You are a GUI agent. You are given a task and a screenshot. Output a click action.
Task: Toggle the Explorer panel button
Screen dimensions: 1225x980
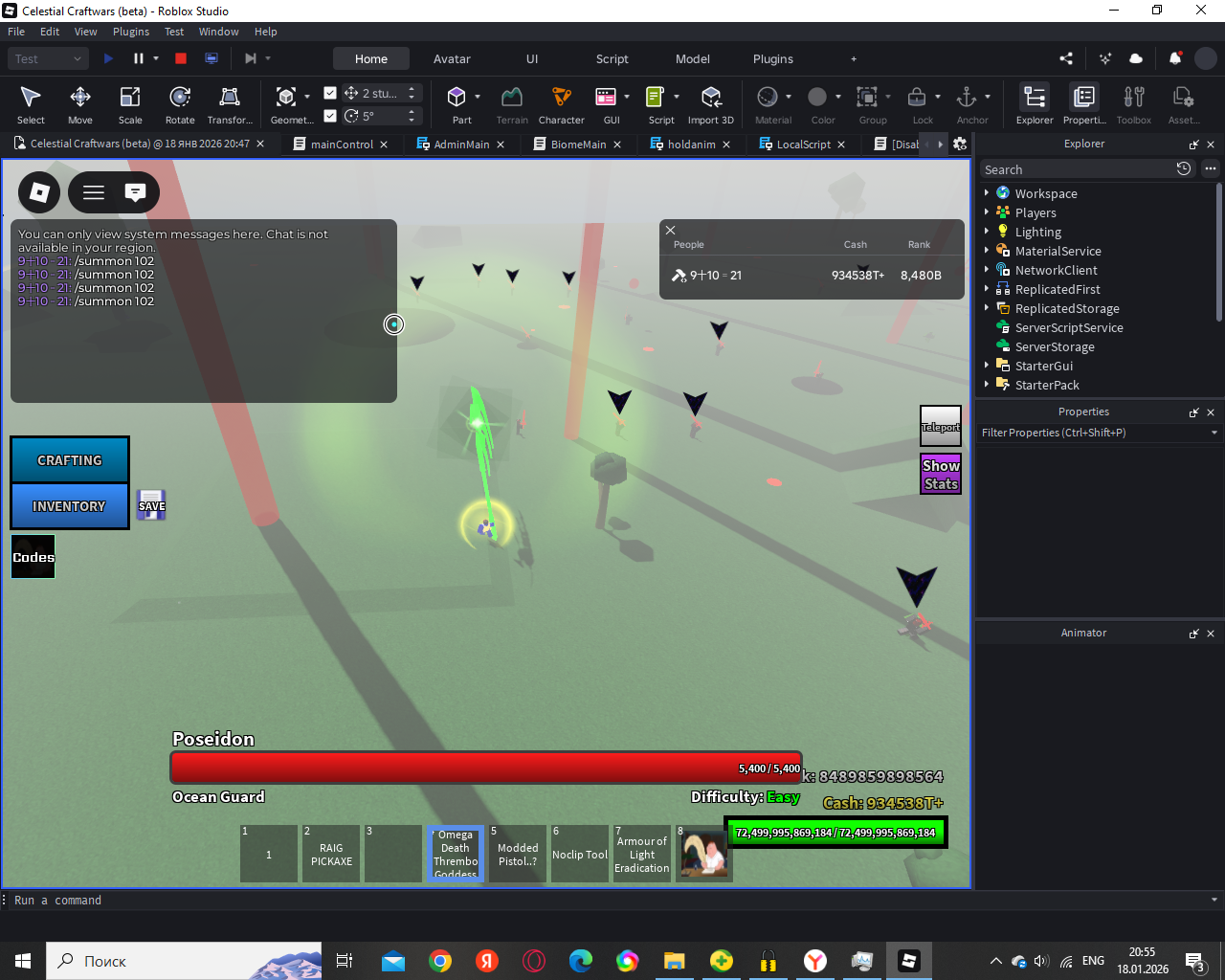click(1035, 104)
